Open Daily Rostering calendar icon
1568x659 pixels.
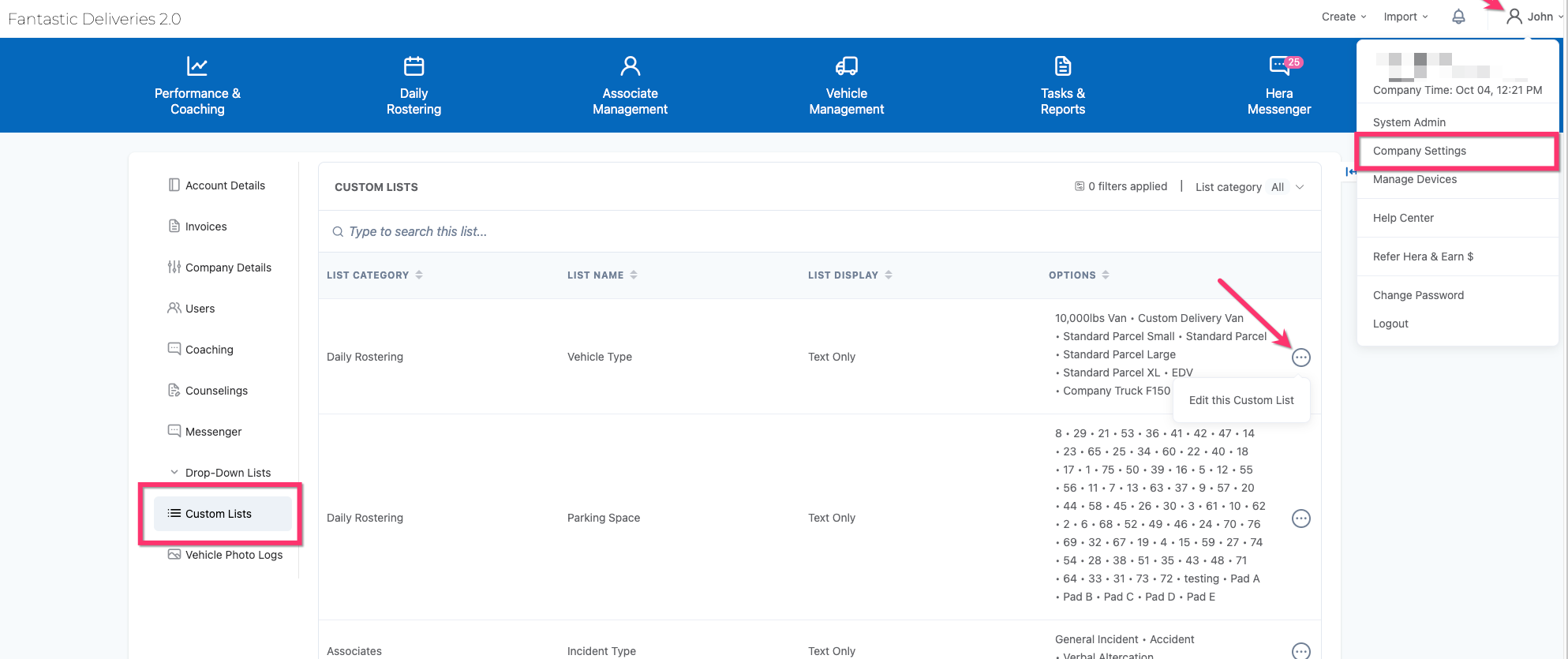pyautogui.click(x=414, y=66)
